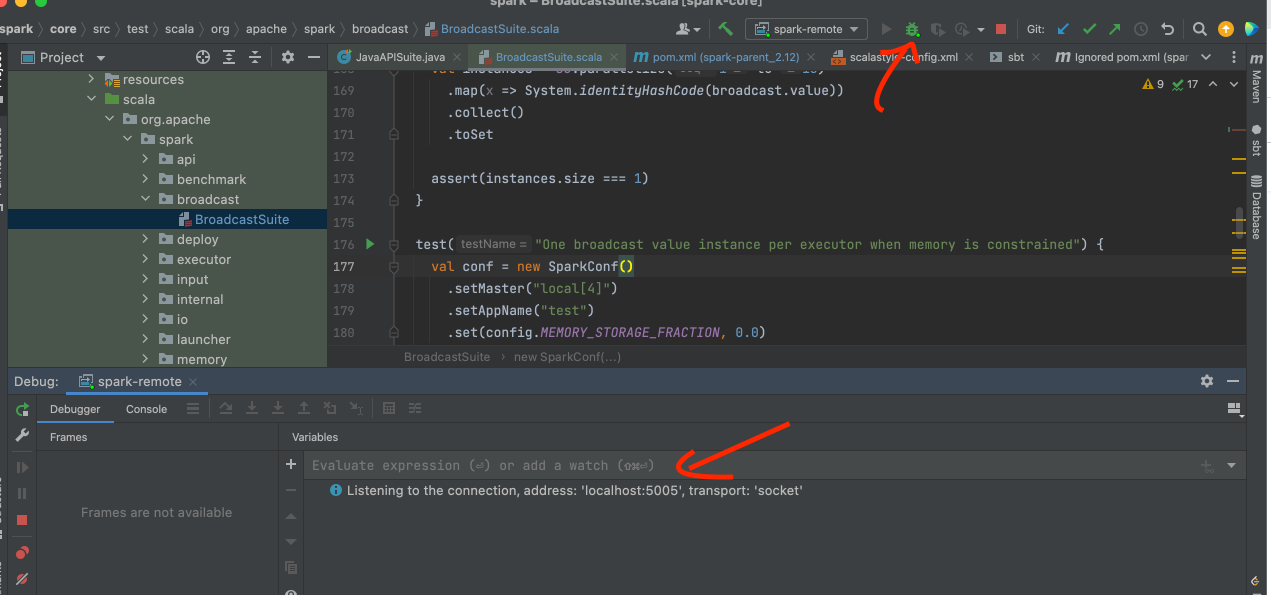Click the Trace Current Stream Chain icon

(x=415, y=409)
